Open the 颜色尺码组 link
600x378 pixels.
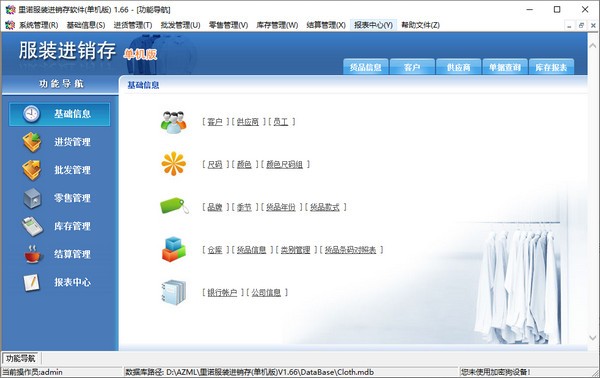pos(284,165)
